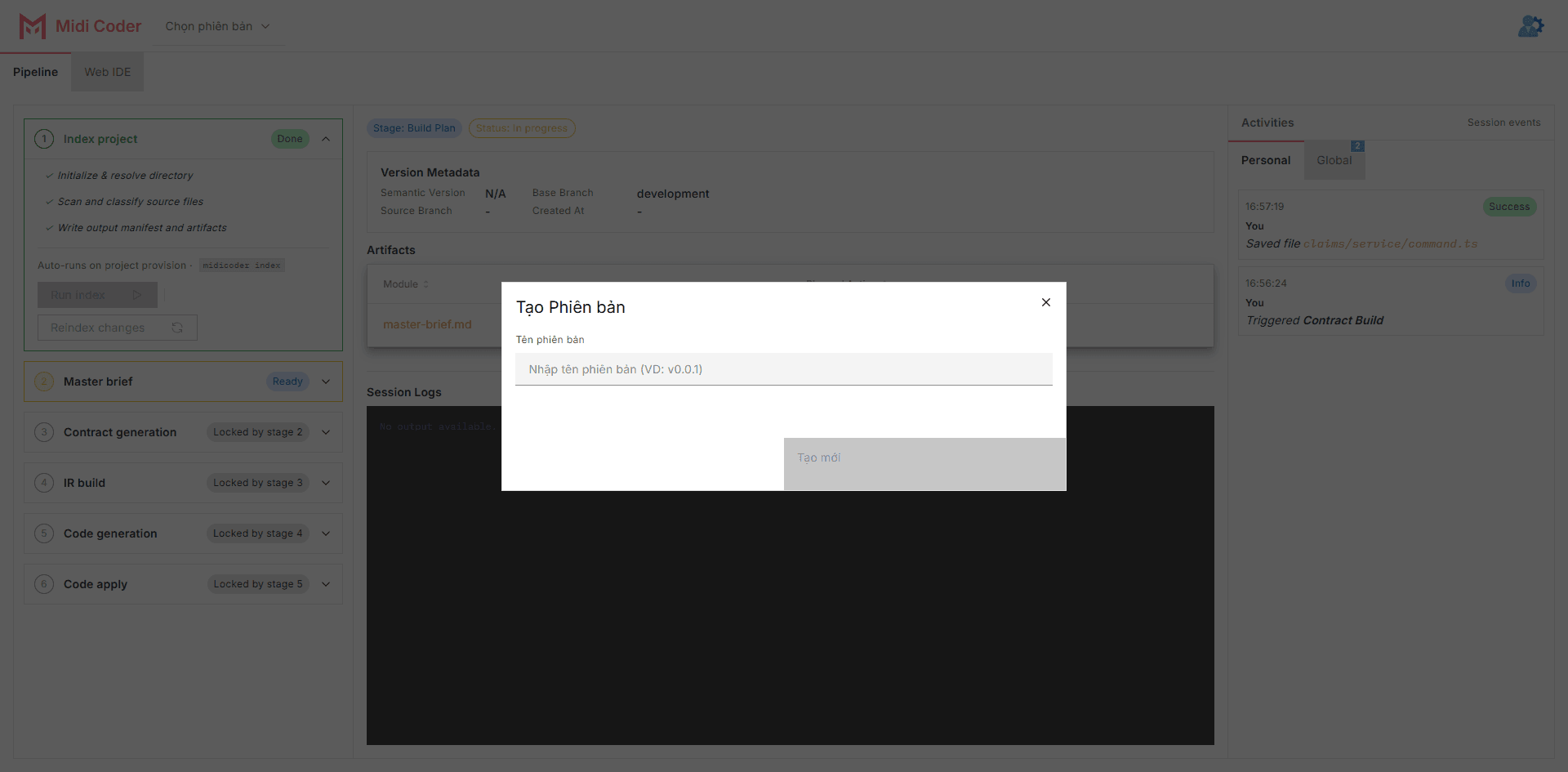
Task: Click the Ready badge on Master brief
Action: (x=287, y=382)
